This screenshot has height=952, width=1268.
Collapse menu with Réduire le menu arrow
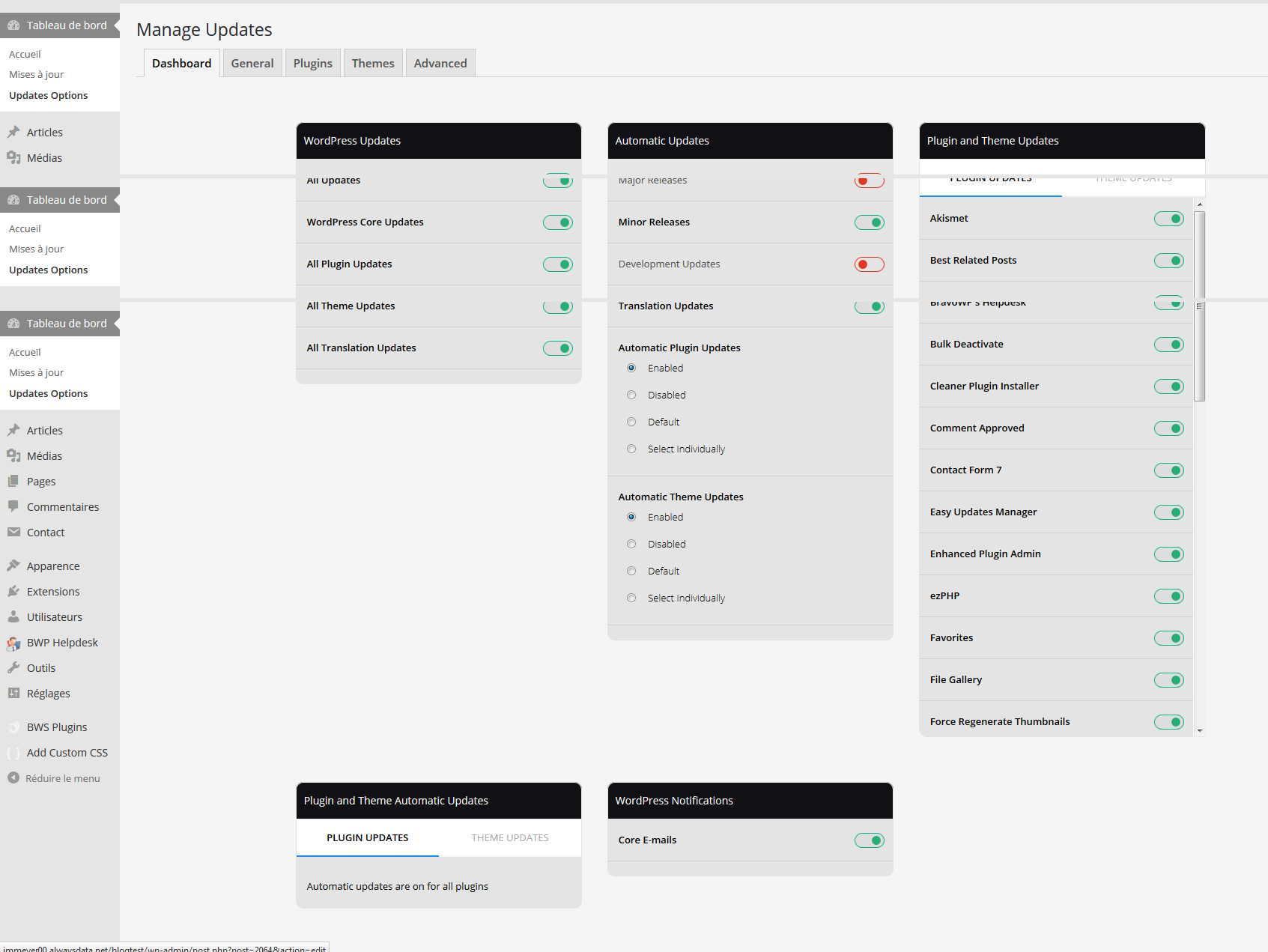[x=13, y=777]
